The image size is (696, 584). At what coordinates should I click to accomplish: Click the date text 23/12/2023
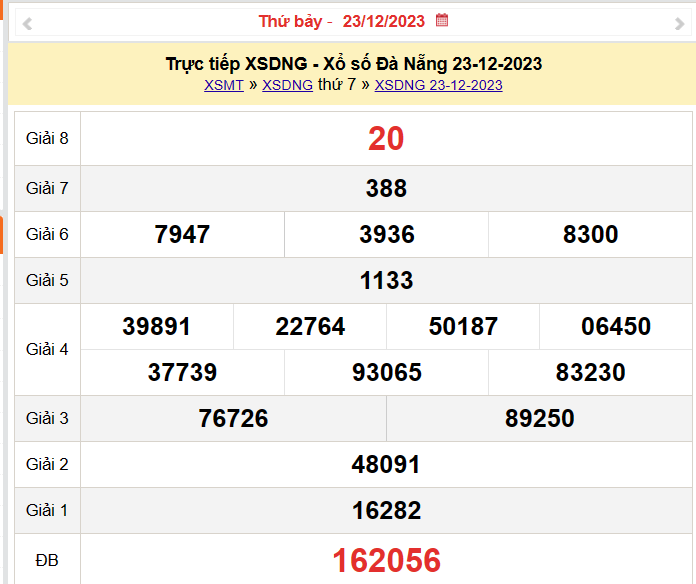pos(384,21)
